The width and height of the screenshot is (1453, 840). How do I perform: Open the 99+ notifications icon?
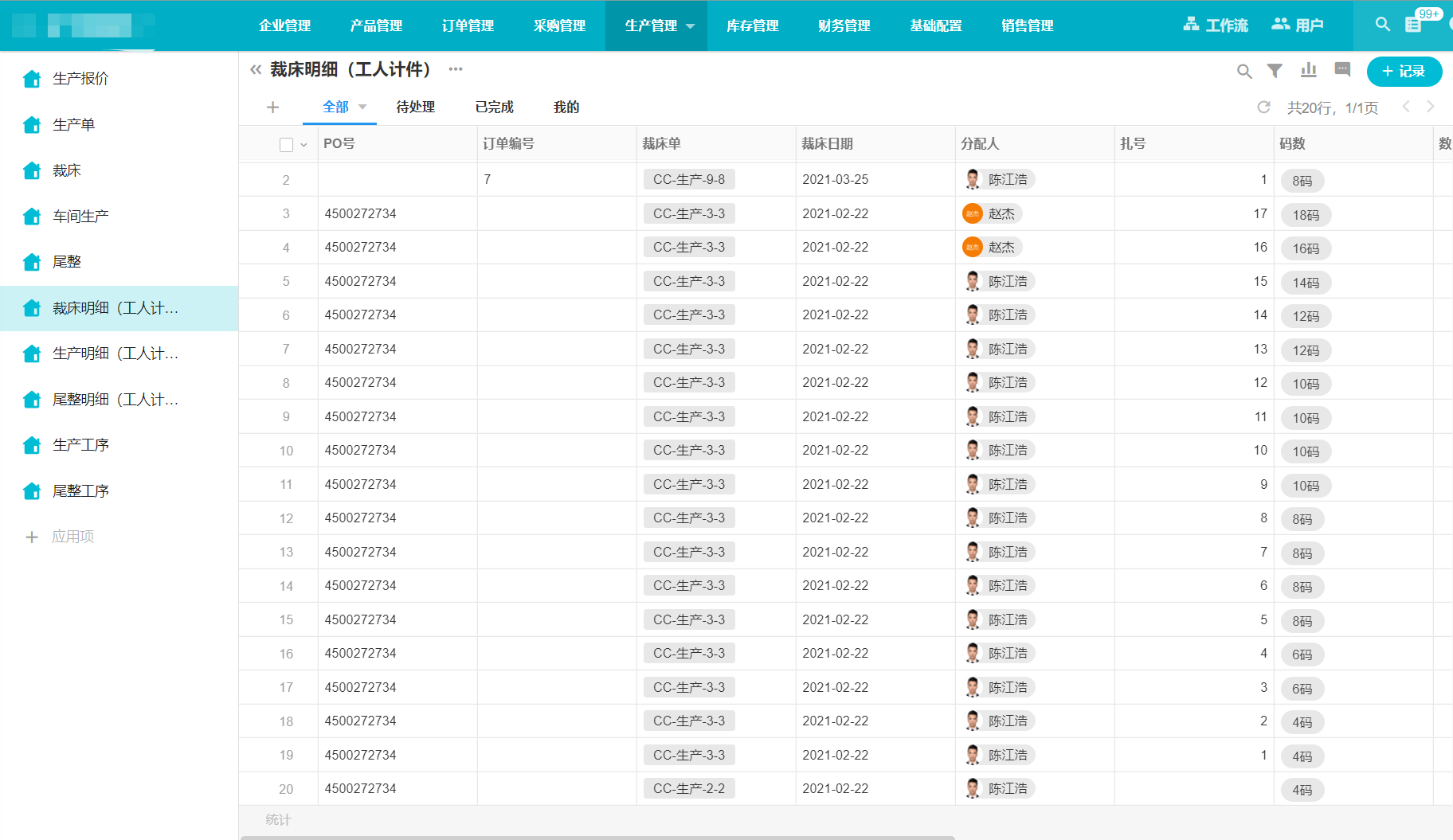point(1414,25)
